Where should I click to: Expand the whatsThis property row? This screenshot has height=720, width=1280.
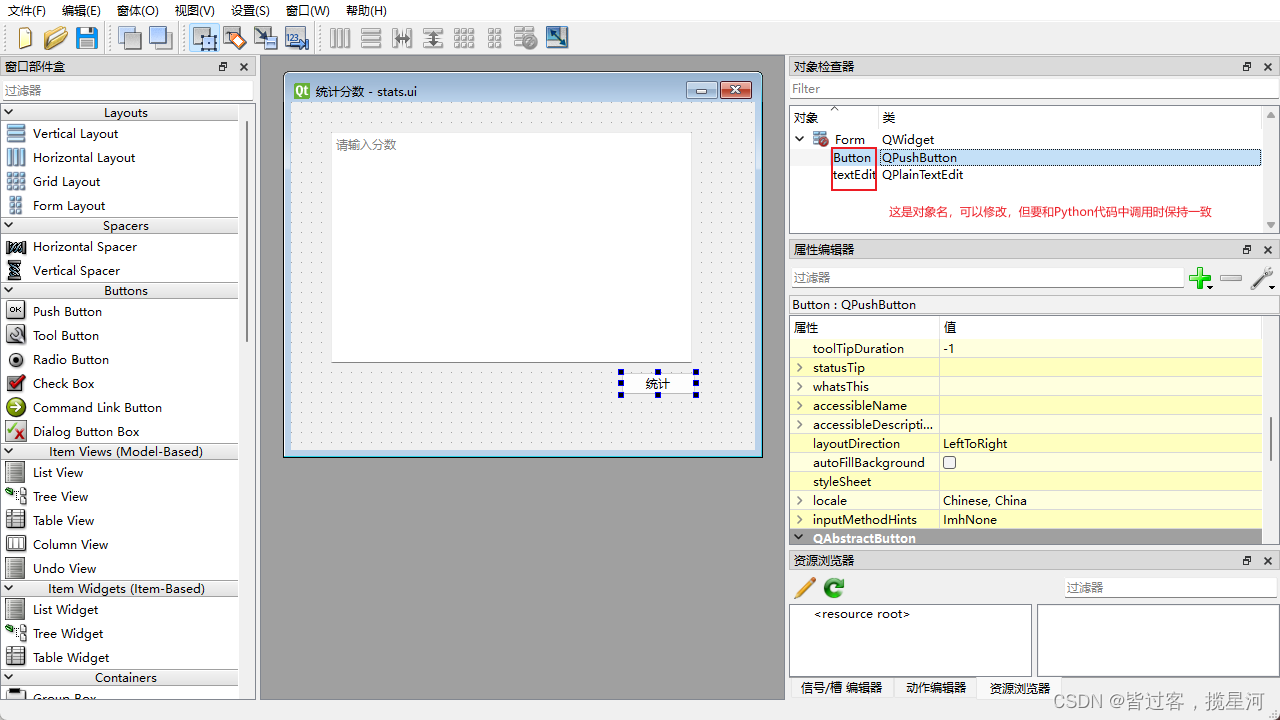pos(799,387)
